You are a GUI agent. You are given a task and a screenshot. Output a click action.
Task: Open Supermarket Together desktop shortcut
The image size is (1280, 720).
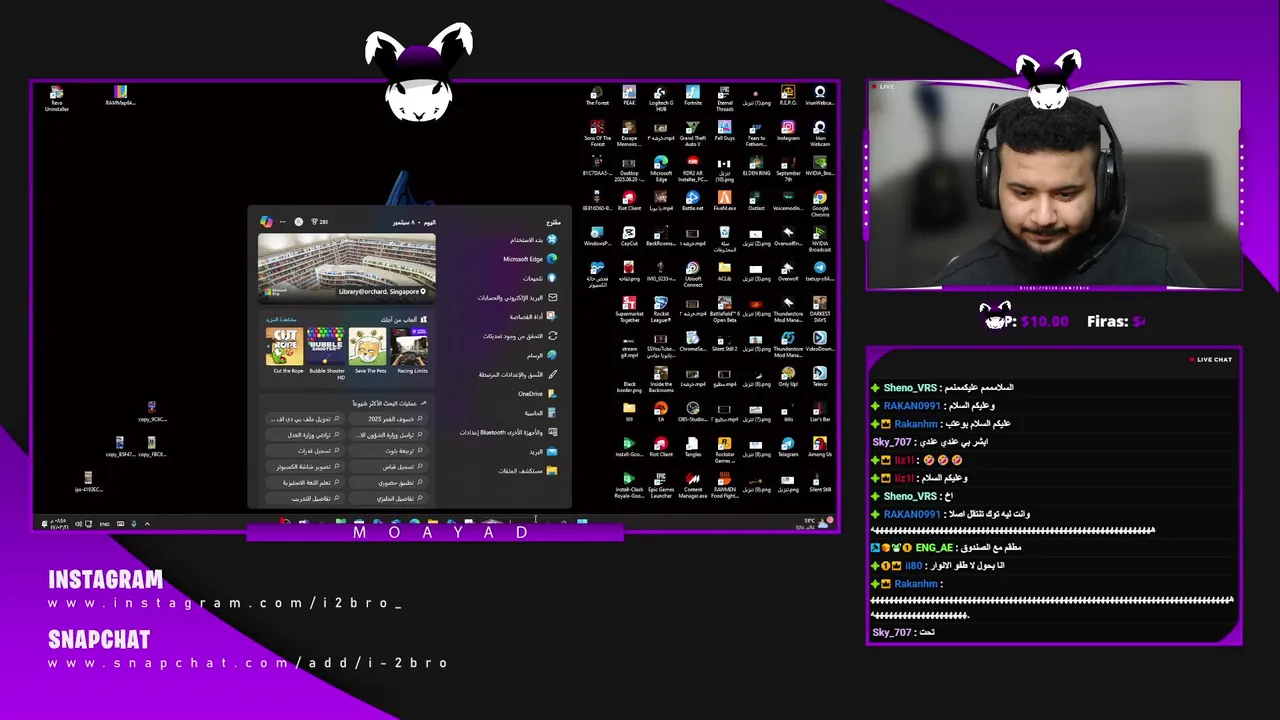tap(629, 310)
